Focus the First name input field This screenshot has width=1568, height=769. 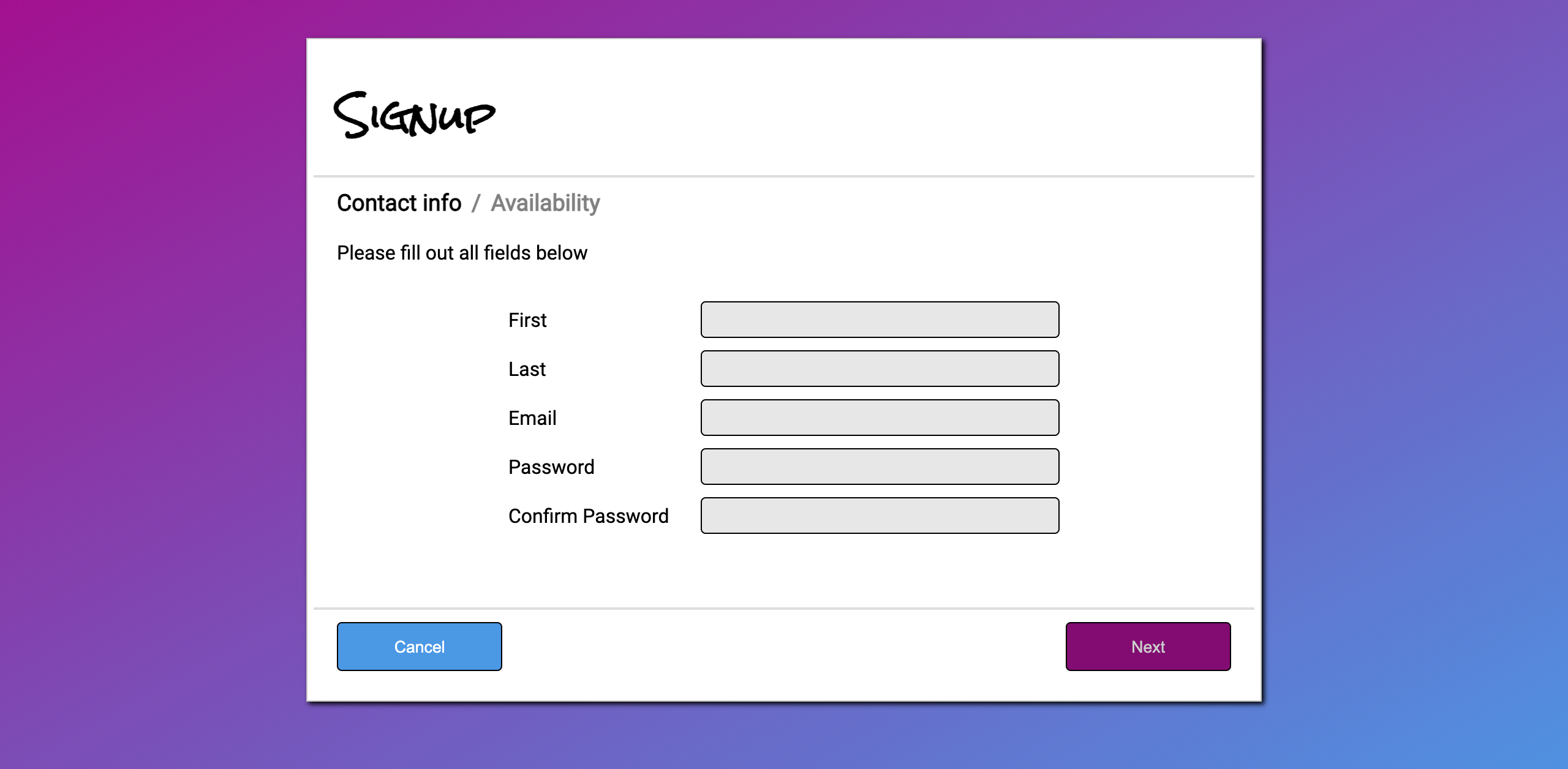pos(880,320)
